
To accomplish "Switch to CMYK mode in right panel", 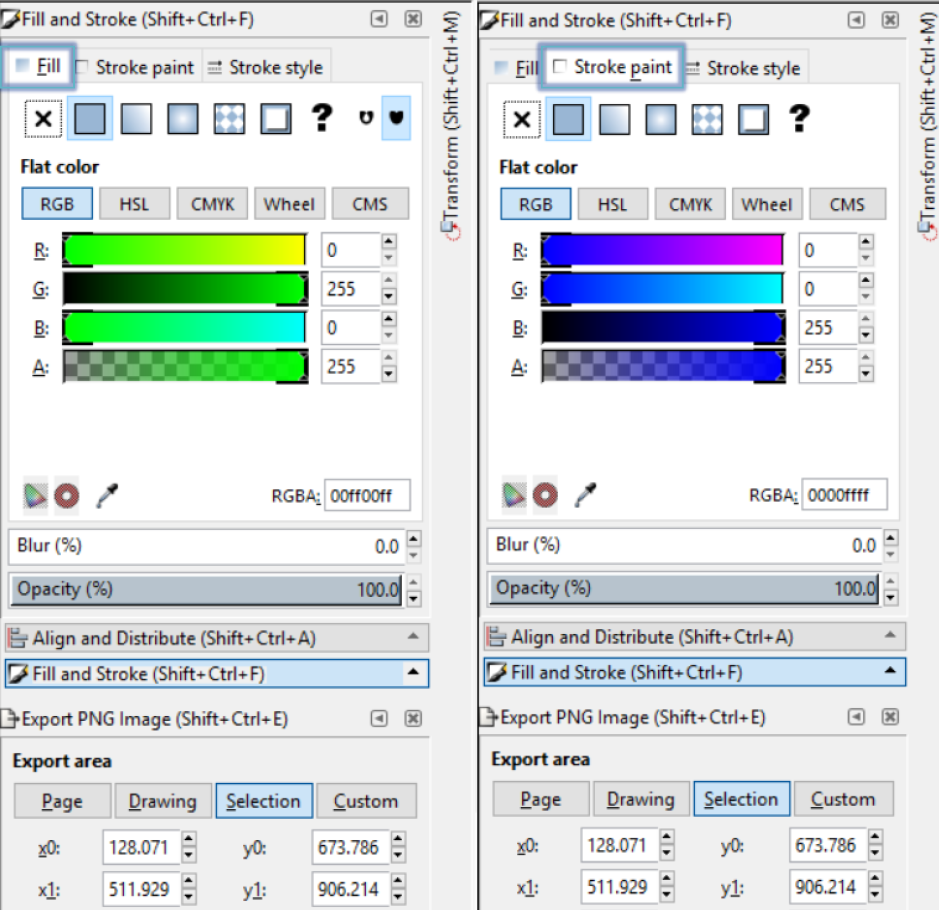I will pos(690,204).
